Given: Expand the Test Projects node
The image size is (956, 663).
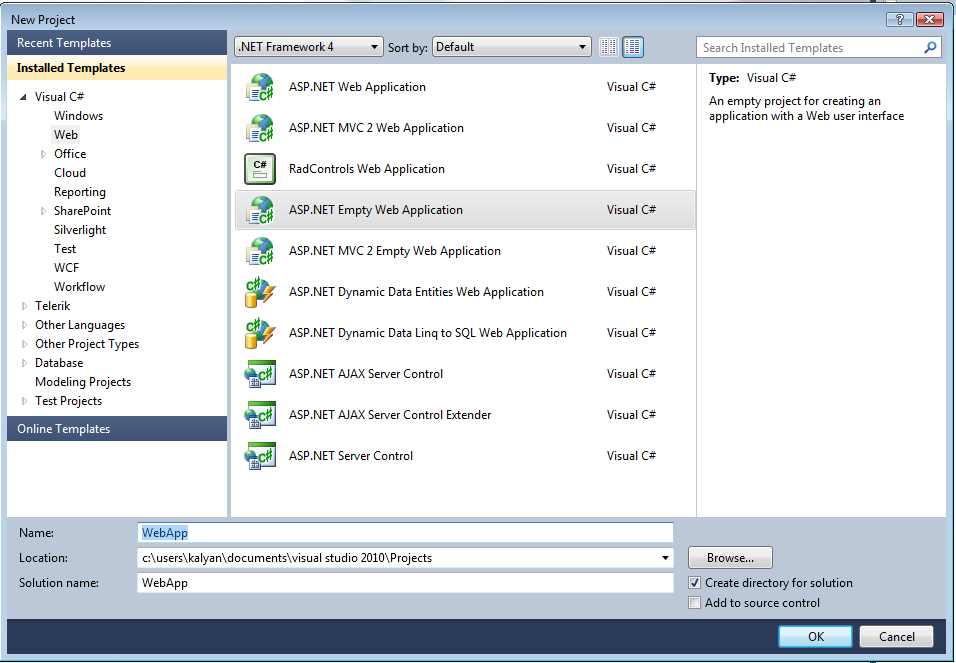Looking at the screenshot, I should pos(24,401).
